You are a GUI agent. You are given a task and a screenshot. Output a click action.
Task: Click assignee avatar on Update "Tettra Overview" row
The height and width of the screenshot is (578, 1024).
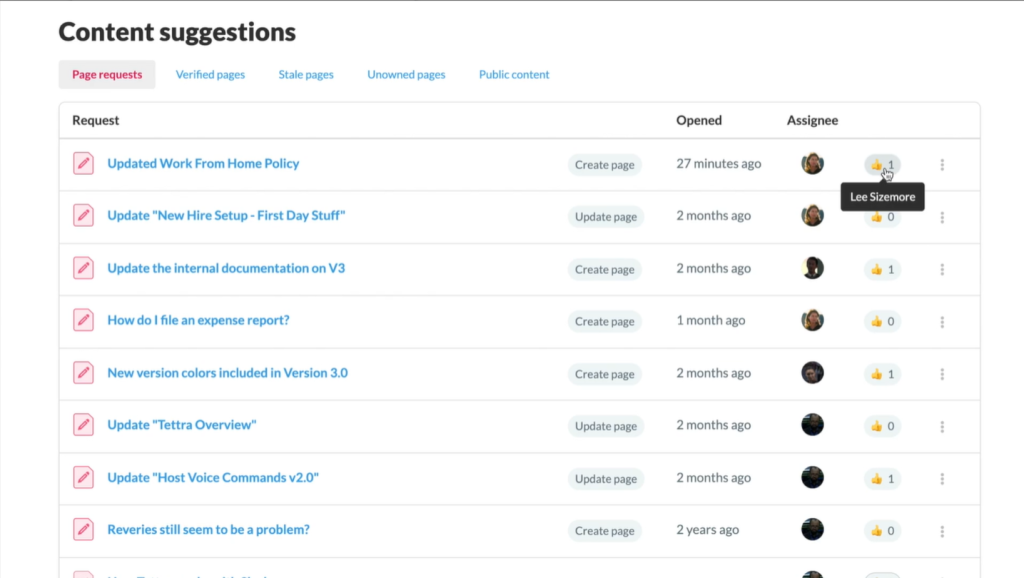(812, 425)
